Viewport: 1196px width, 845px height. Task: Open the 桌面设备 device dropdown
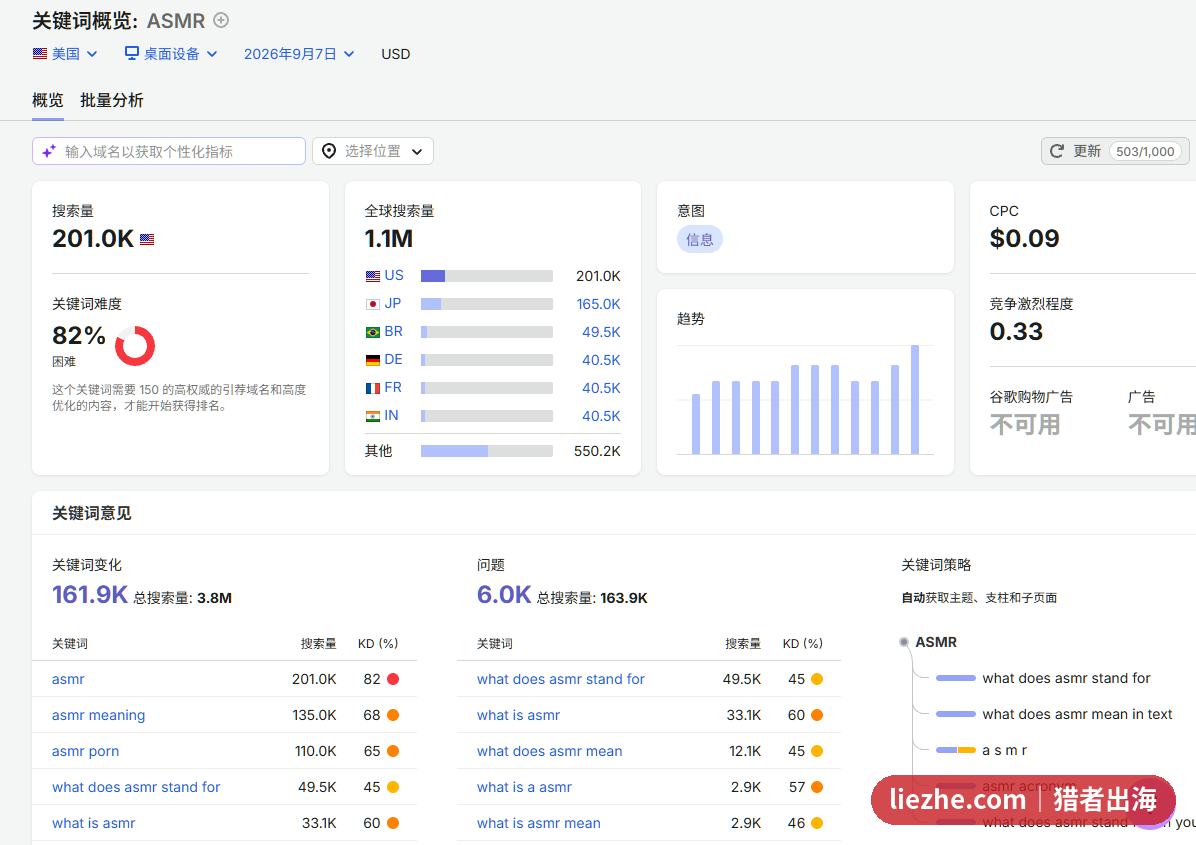click(172, 54)
